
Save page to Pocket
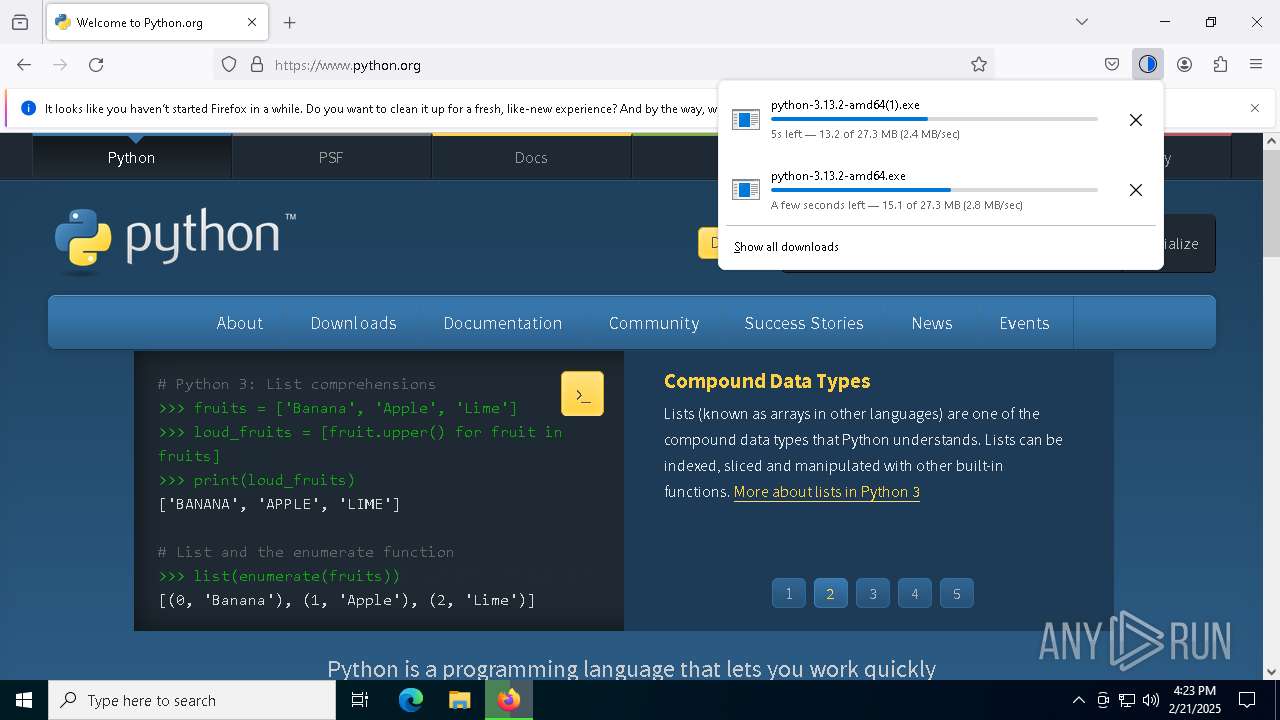coord(1112,65)
